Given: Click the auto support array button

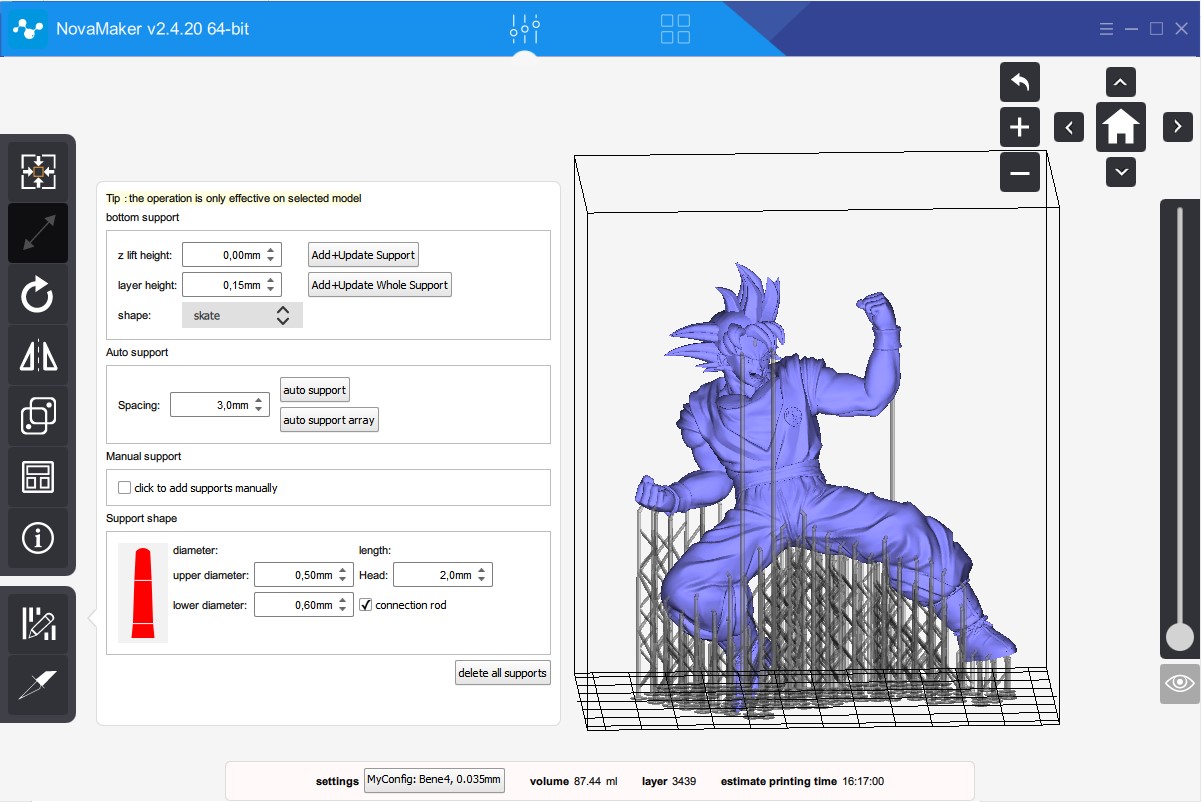Looking at the screenshot, I should [329, 420].
